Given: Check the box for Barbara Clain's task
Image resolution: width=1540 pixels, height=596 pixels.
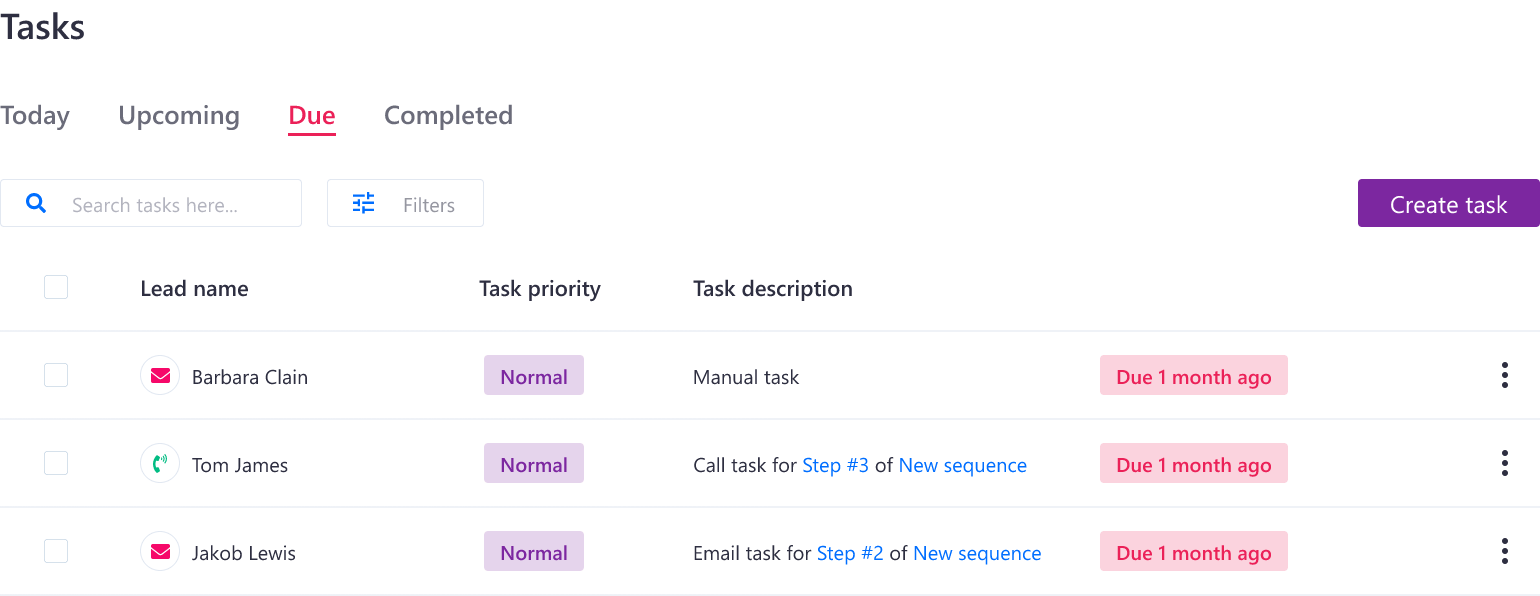Looking at the screenshot, I should pos(56,376).
